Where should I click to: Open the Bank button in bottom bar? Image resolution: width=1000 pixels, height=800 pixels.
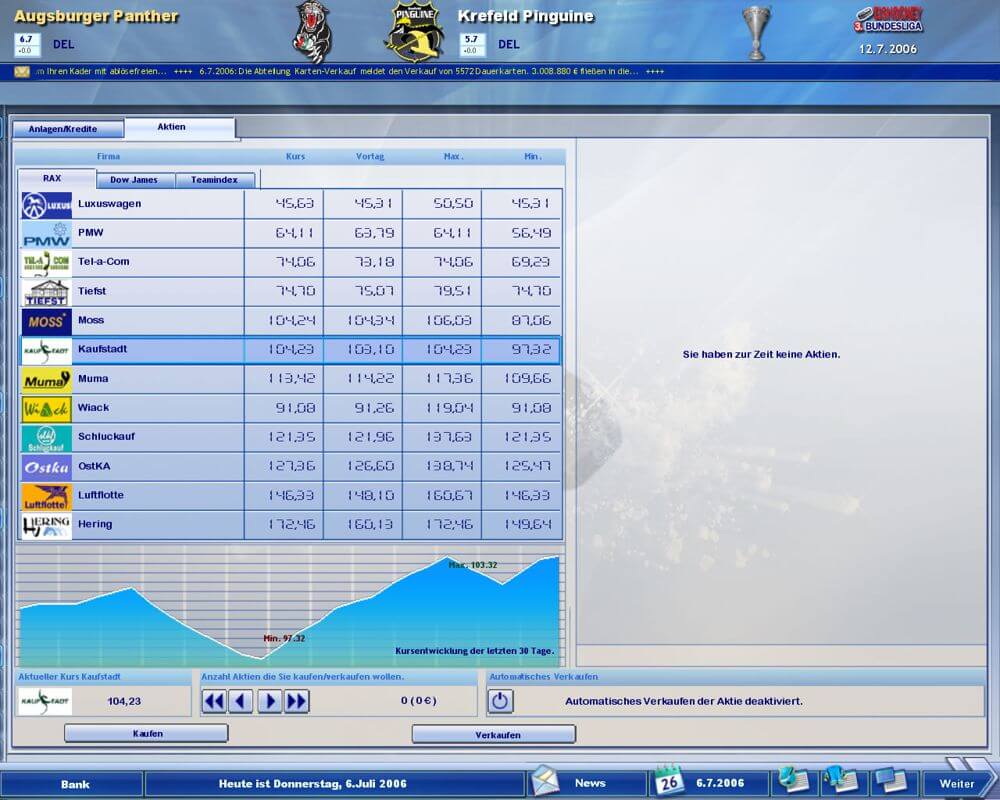(74, 784)
